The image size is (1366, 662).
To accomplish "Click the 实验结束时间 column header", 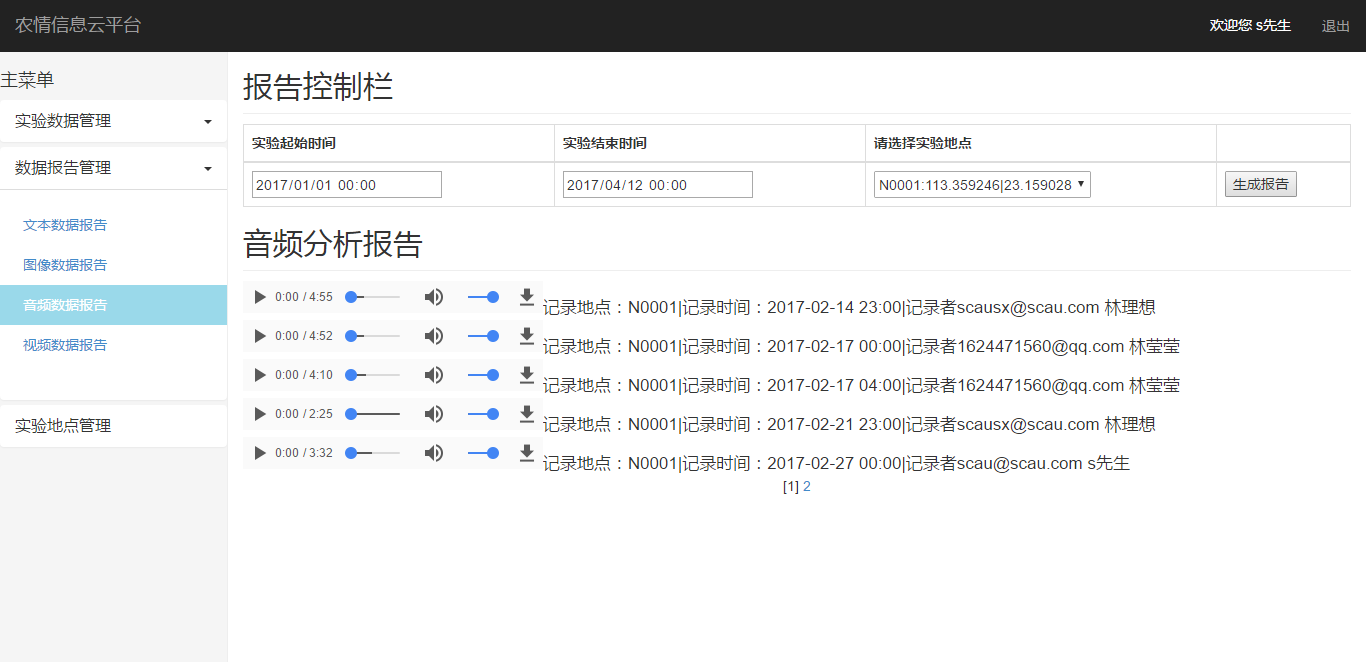I will (605, 143).
